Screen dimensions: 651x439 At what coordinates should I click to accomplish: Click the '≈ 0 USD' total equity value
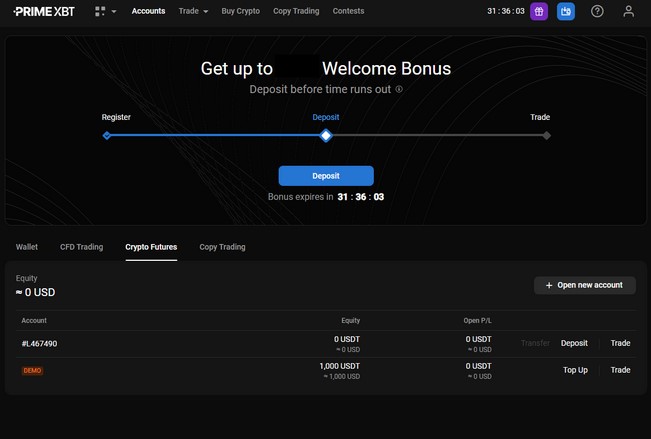pos(35,292)
